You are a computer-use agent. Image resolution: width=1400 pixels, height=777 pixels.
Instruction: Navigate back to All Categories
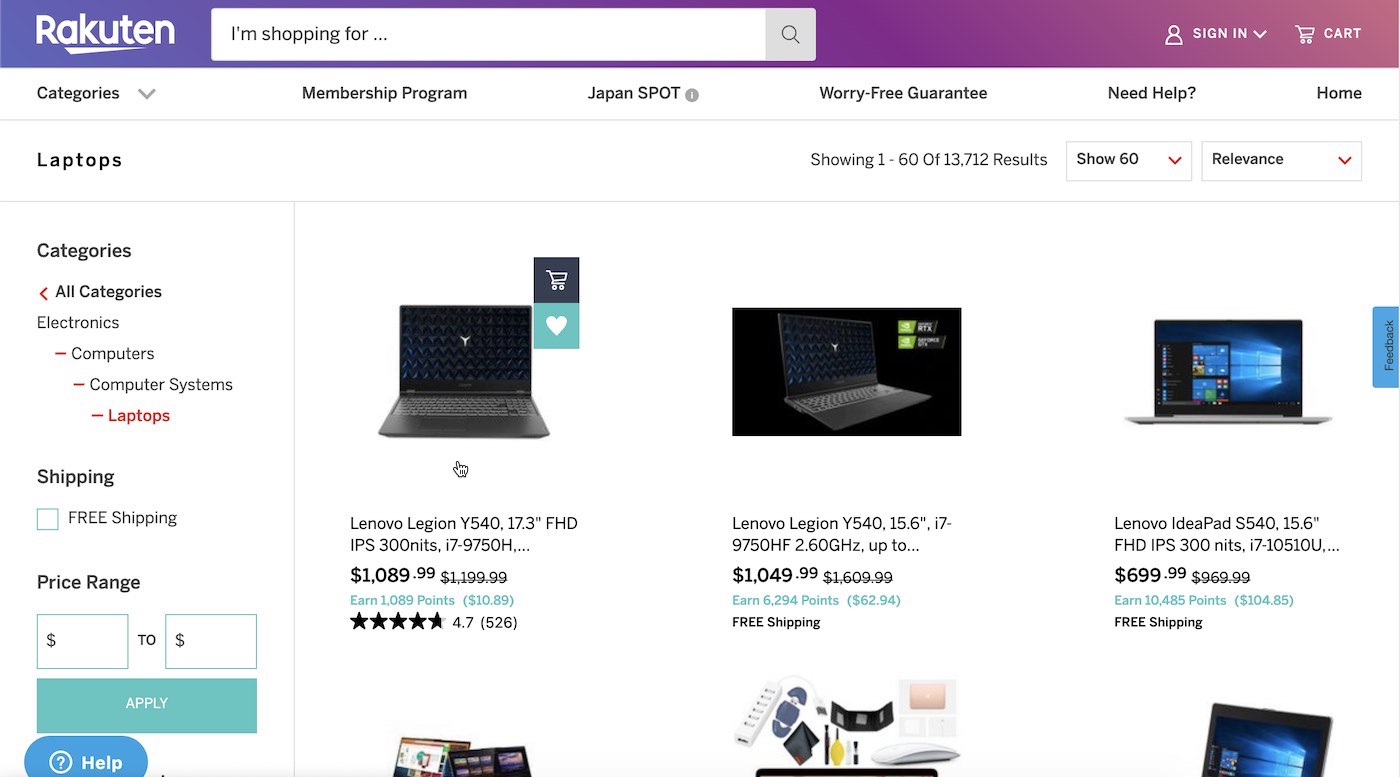point(107,291)
